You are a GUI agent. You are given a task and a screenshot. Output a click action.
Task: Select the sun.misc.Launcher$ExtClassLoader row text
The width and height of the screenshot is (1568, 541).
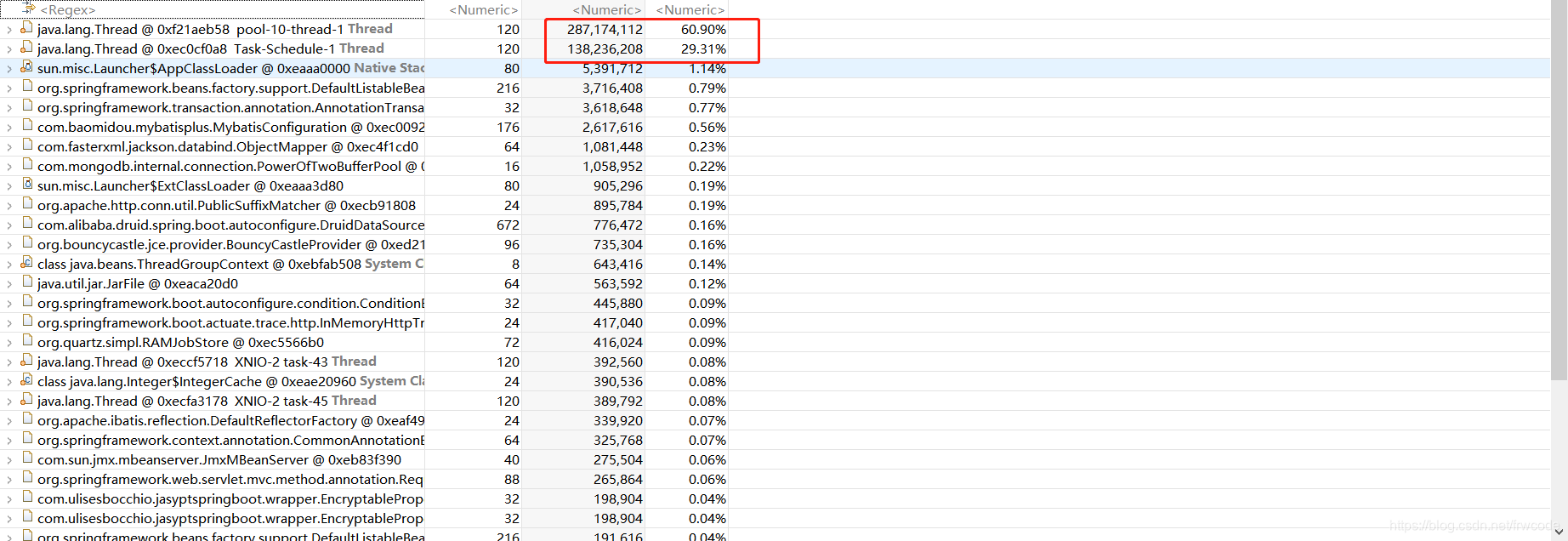pyautogui.click(x=190, y=186)
